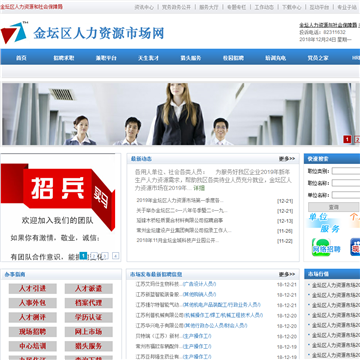Click the 人才引进 button
The image size is (360, 360).
[33, 289]
